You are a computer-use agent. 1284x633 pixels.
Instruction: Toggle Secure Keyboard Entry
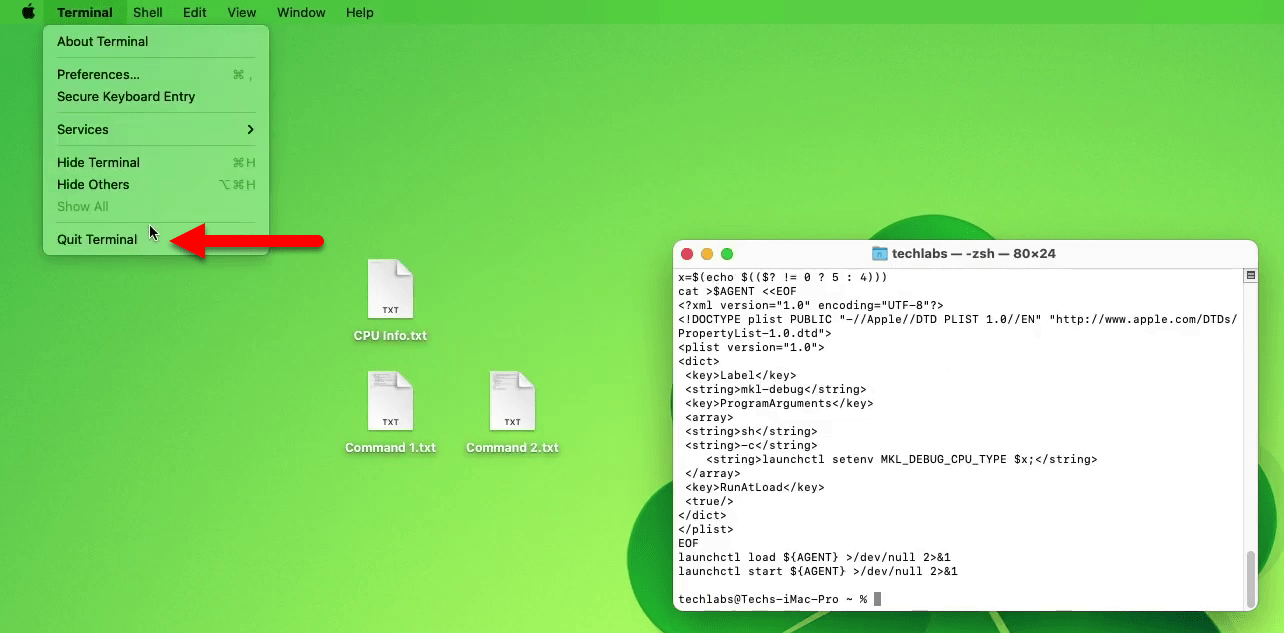[156, 97]
